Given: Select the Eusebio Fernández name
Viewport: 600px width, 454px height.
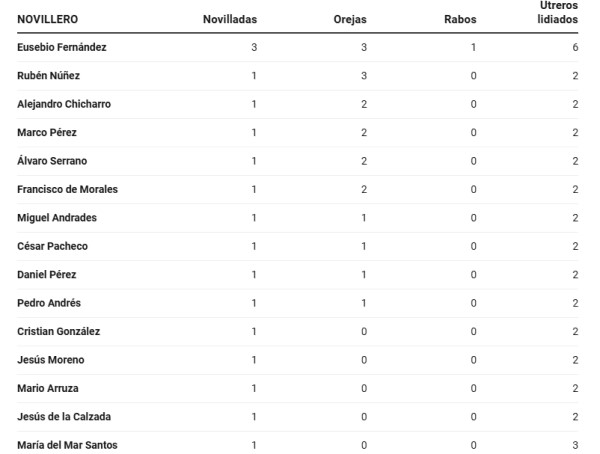Looking at the screenshot, I should (62, 47).
